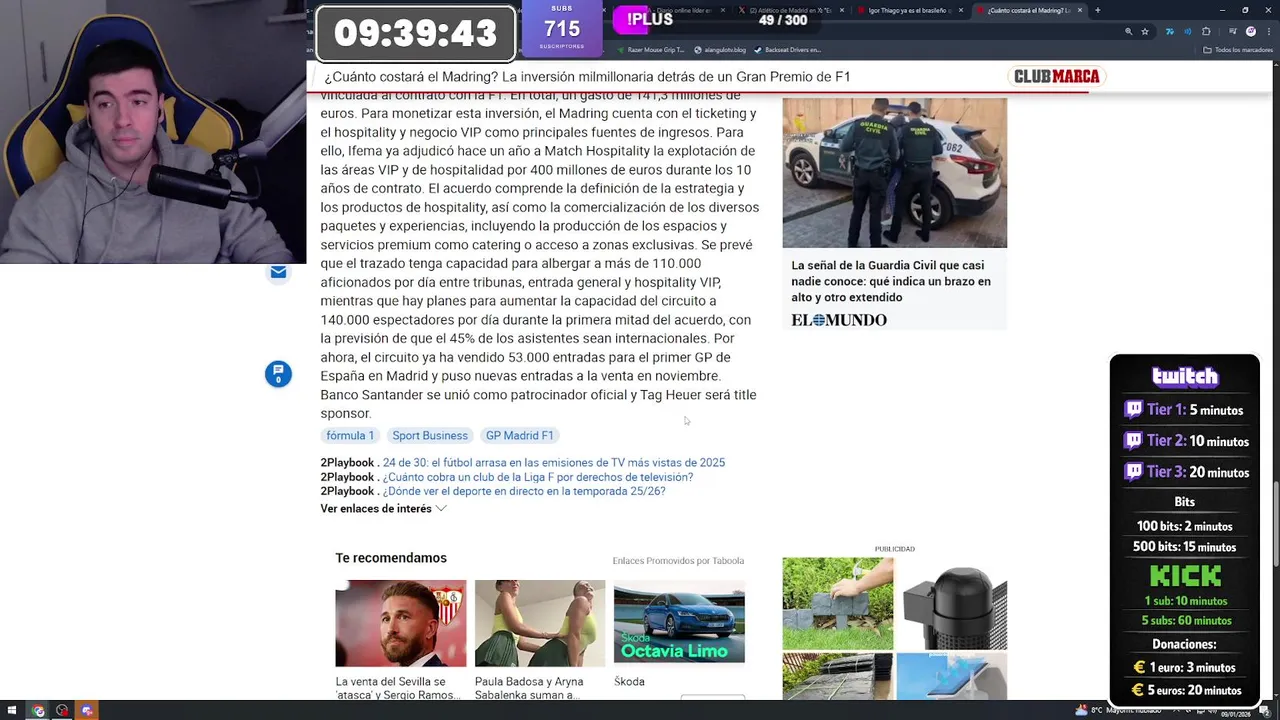Click the Windows Start button
The width and height of the screenshot is (1280, 720).
coord(10,711)
